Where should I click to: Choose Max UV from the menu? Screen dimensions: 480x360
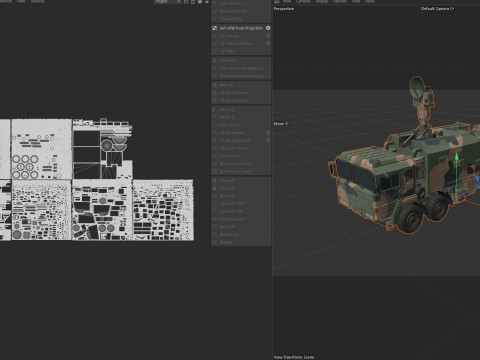point(241,85)
